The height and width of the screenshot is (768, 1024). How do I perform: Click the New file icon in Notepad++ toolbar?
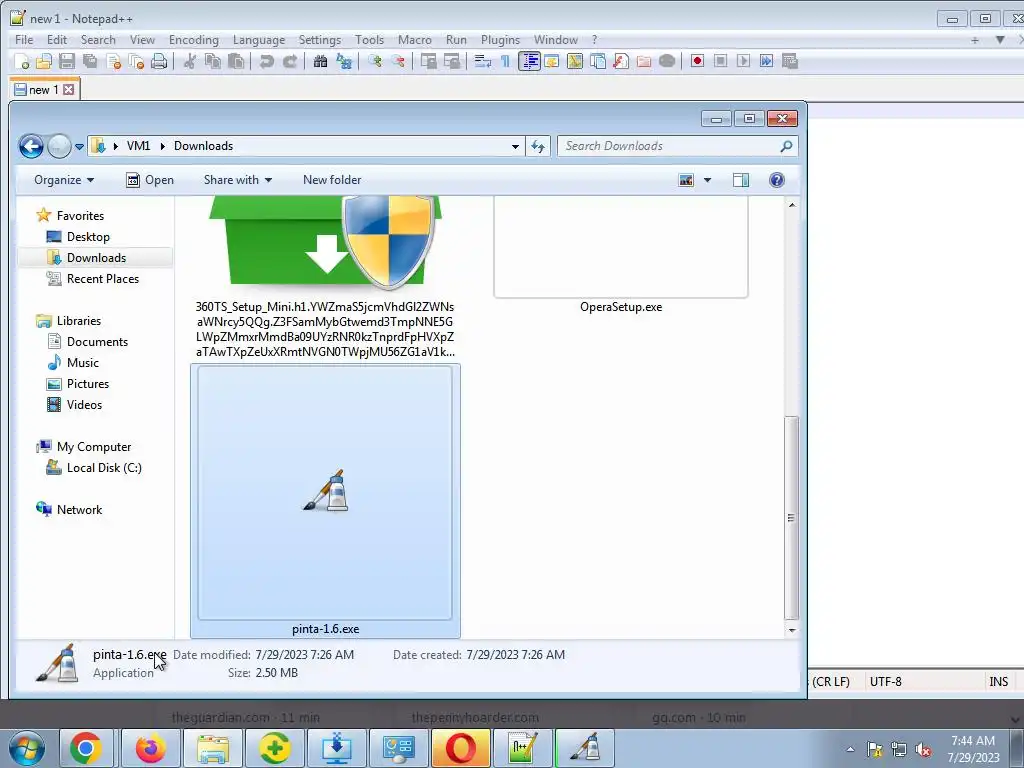(x=22, y=61)
